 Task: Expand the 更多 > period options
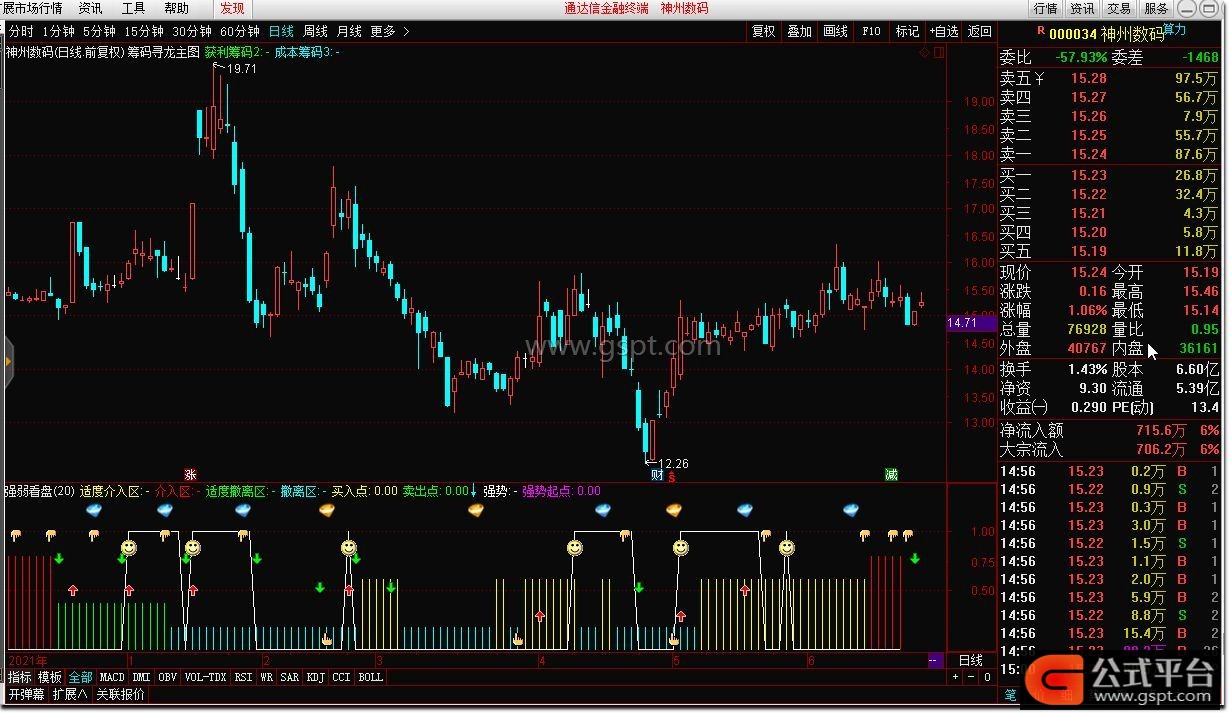pyautogui.click(x=390, y=32)
